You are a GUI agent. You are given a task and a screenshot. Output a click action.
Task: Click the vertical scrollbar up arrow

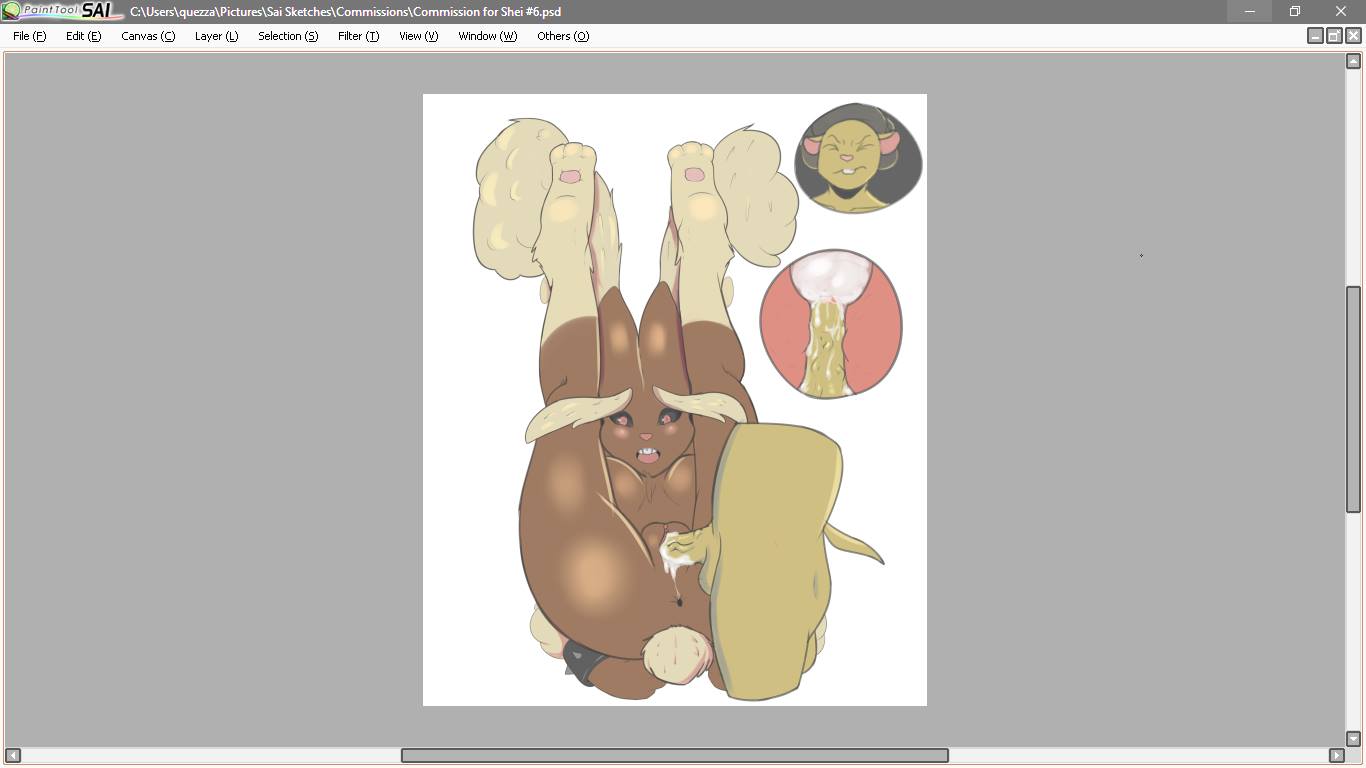coord(1353,62)
